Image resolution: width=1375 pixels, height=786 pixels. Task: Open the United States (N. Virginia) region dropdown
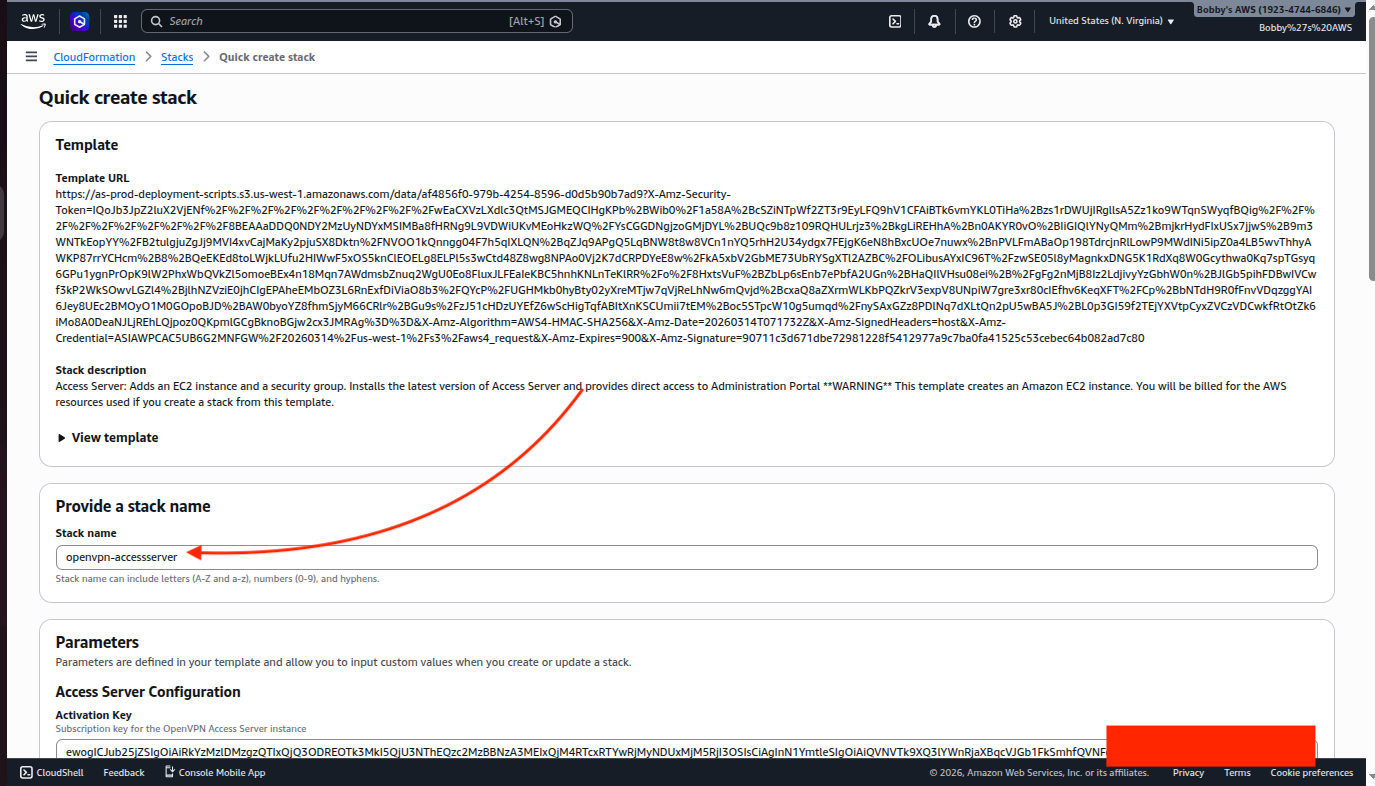point(1111,21)
